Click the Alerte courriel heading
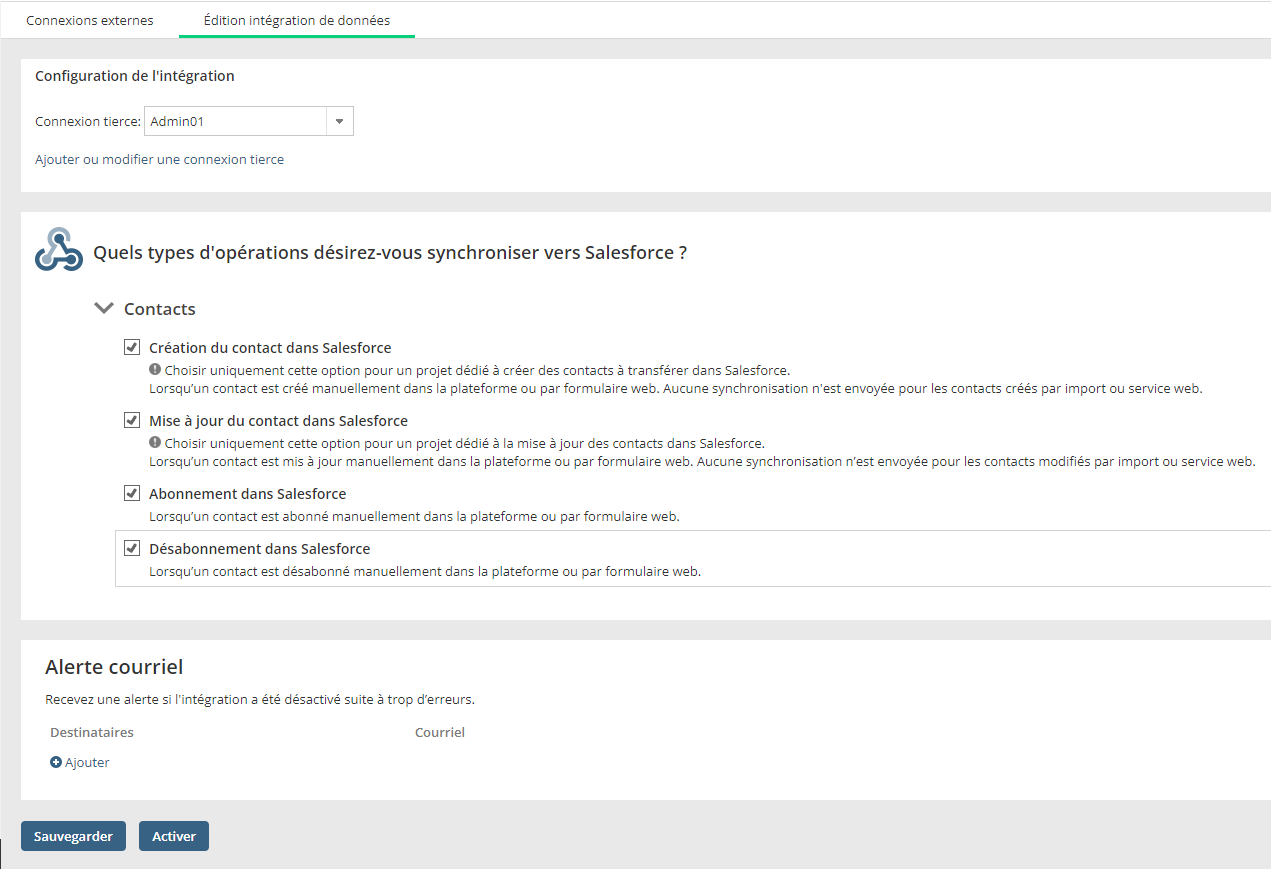1271x869 pixels. [114, 667]
